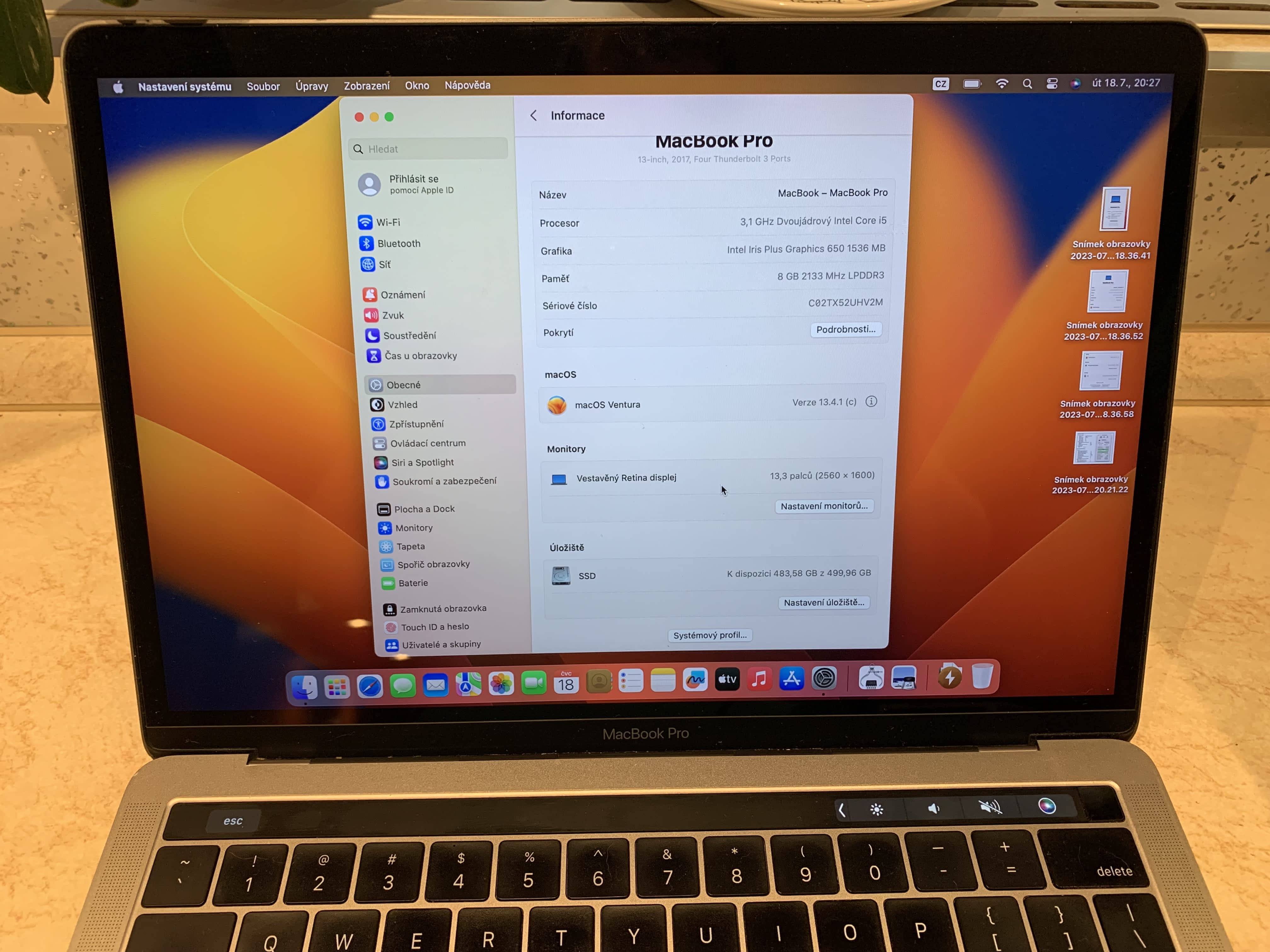Expand the Touch Bar control strip chevron
This screenshot has height=952, width=1270.
[842, 810]
